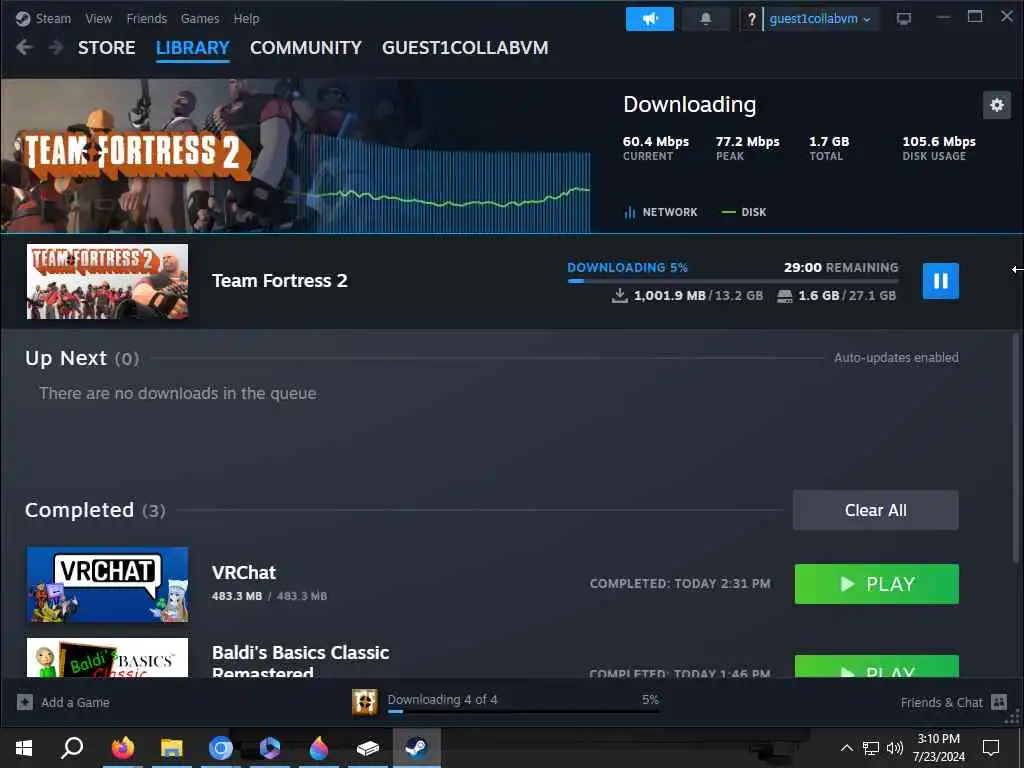The image size is (1024, 768).
Task: Open File Explorer from the taskbar
Action: [171, 748]
